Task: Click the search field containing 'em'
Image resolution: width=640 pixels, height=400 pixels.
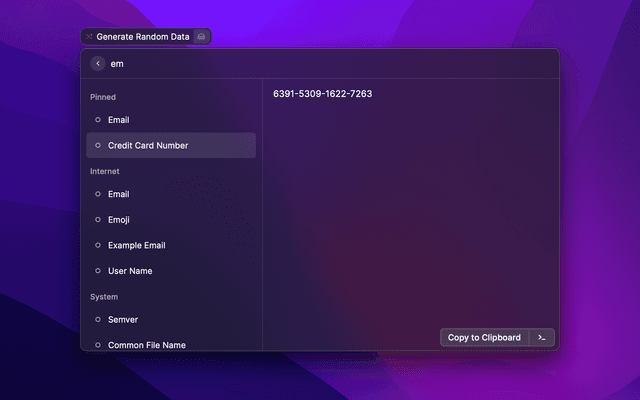Action: [320, 63]
